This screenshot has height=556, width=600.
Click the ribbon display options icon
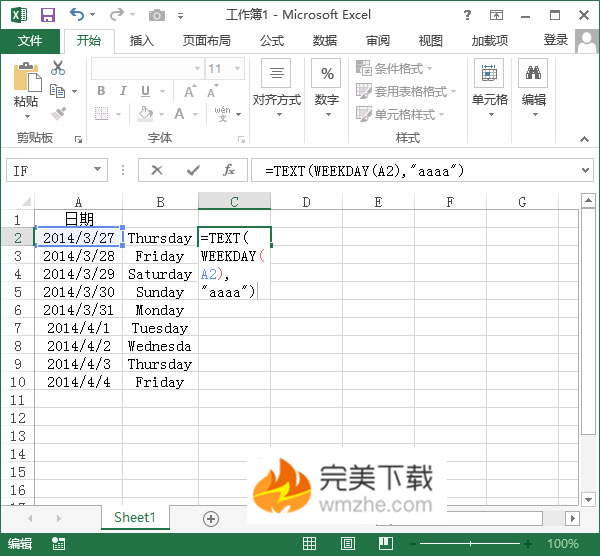coord(496,15)
